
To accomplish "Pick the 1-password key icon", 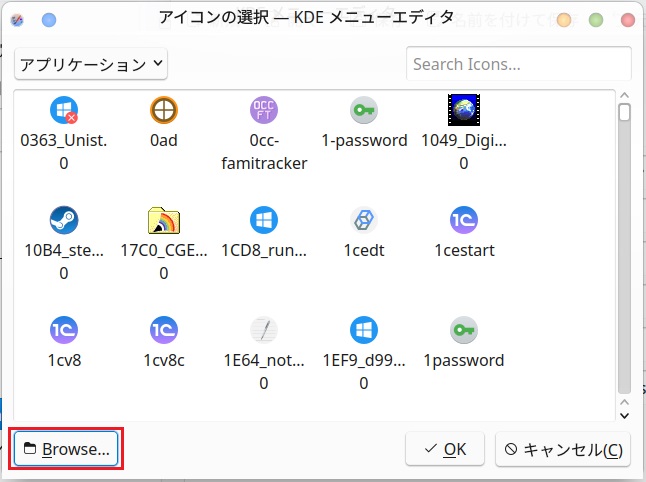I will (364, 110).
